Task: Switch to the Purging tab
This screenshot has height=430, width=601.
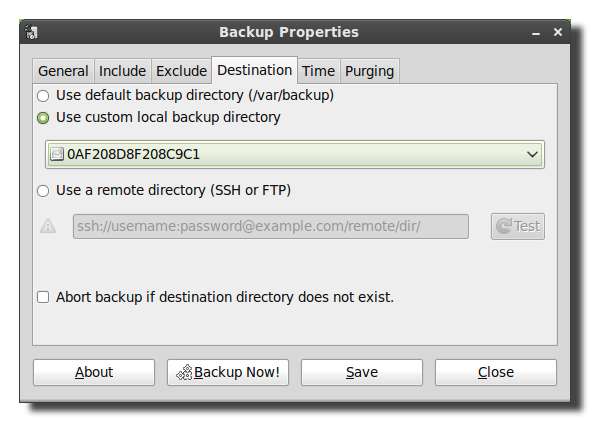Action: tap(369, 71)
